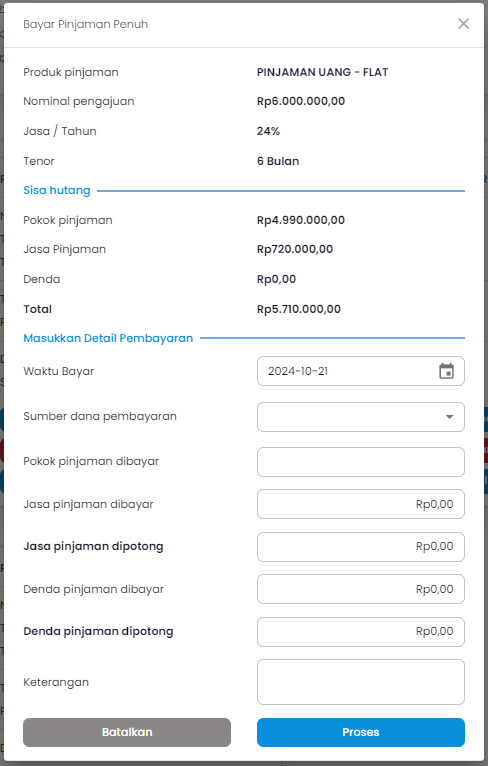Select the Rp0,00 Denda value
Screen dimensions: 488x766
coord(276,279)
